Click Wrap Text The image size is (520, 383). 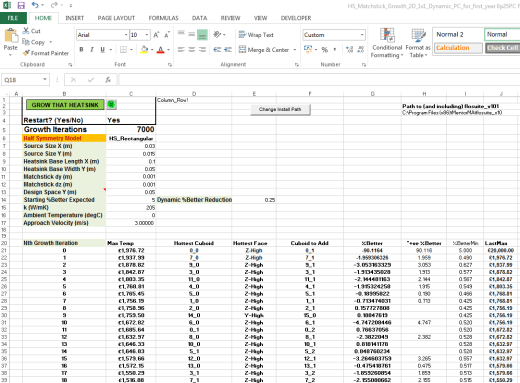coord(256,35)
